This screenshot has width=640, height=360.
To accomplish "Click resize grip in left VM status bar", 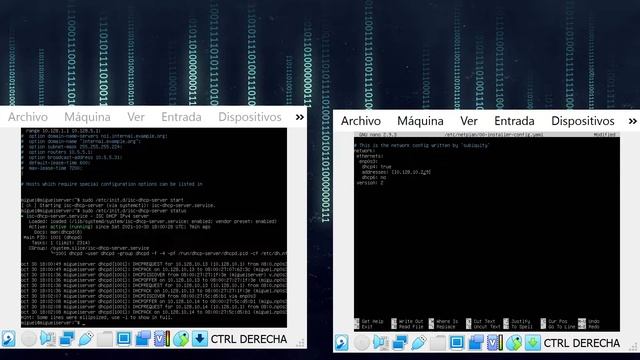I will tap(301, 344).
